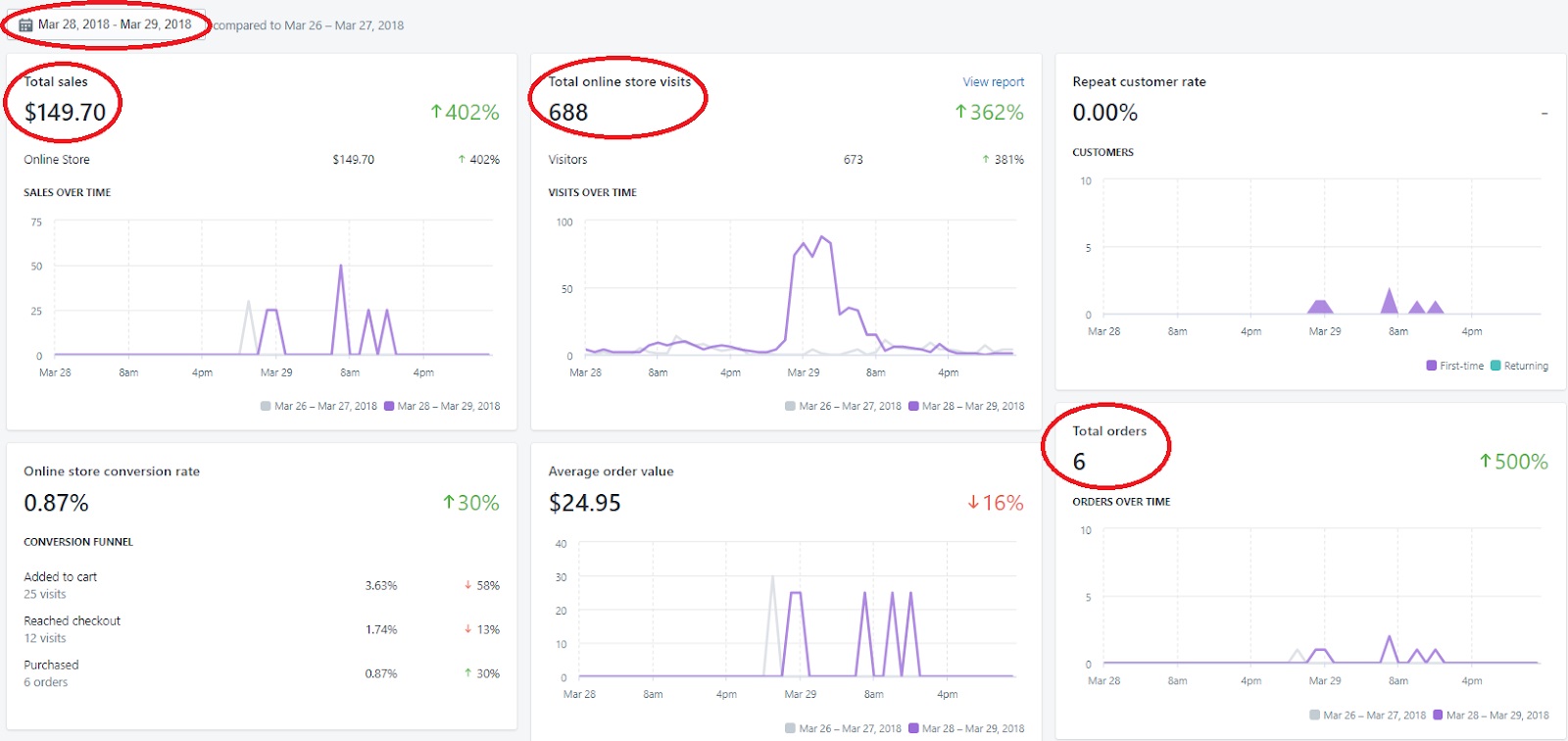
Task: Select the $149.70 total sales figure
Action: click(x=65, y=113)
